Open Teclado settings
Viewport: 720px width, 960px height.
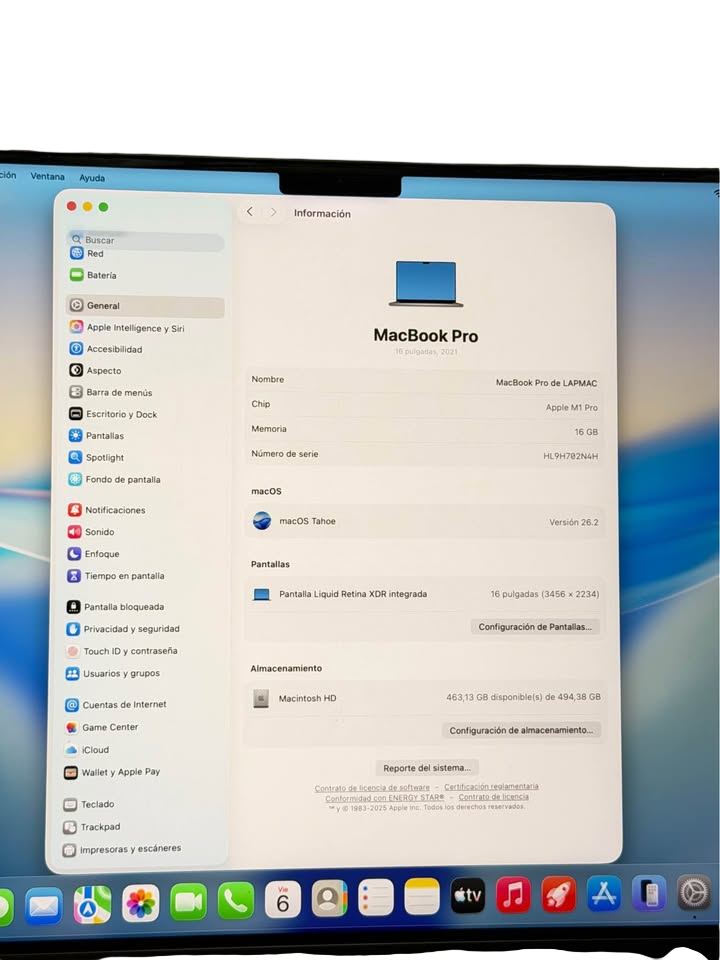[x=89, y=804]
